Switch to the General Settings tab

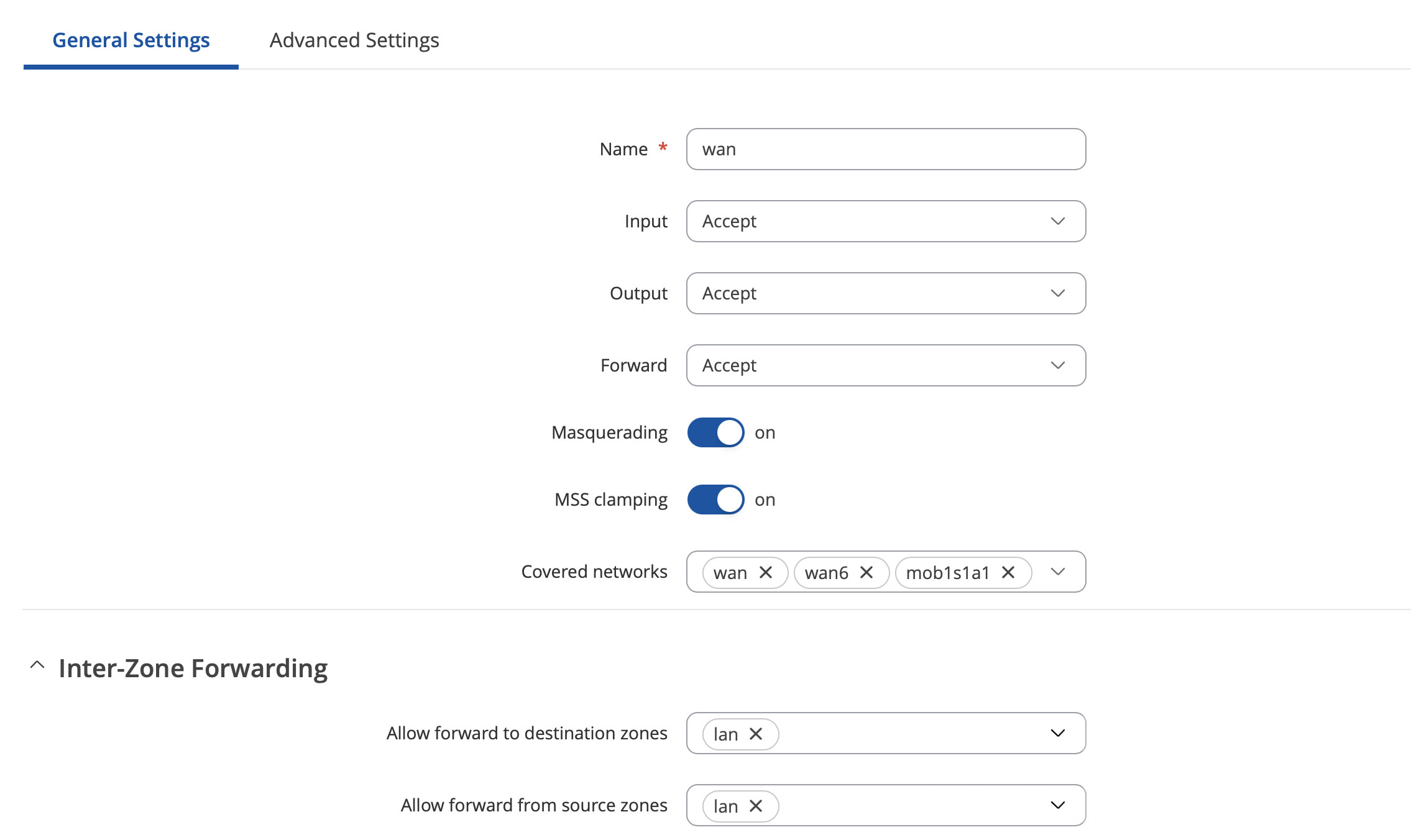(x=131, y=40)
